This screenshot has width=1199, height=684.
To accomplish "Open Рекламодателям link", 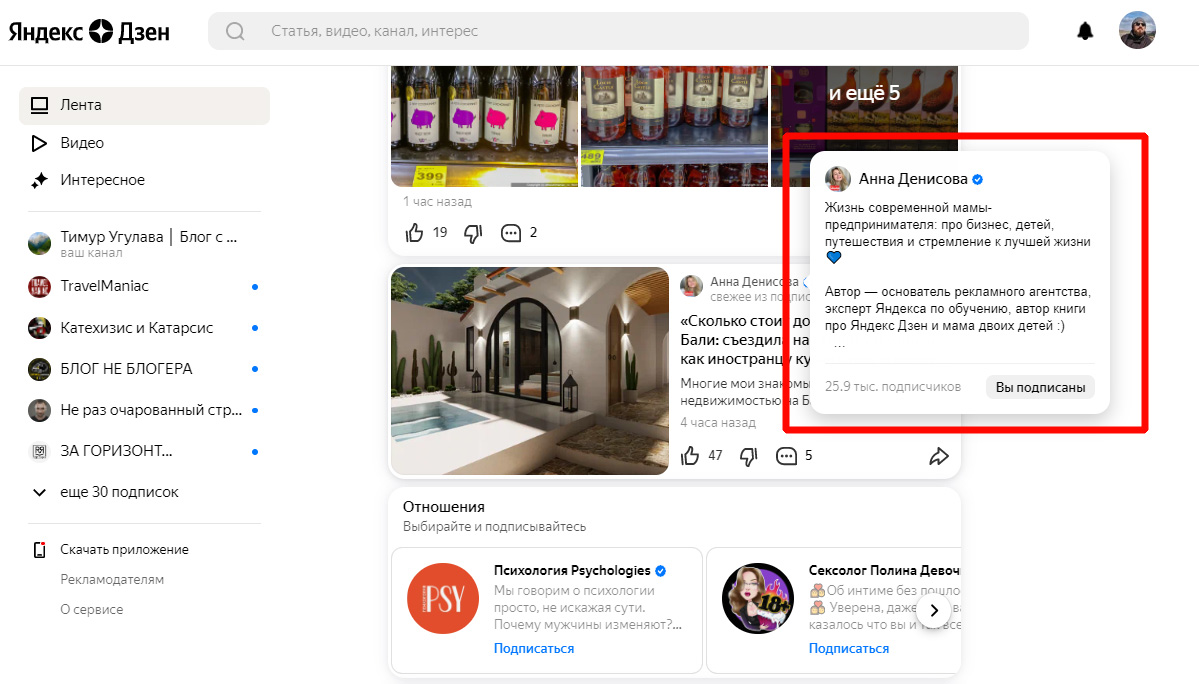I will (112, 579).
